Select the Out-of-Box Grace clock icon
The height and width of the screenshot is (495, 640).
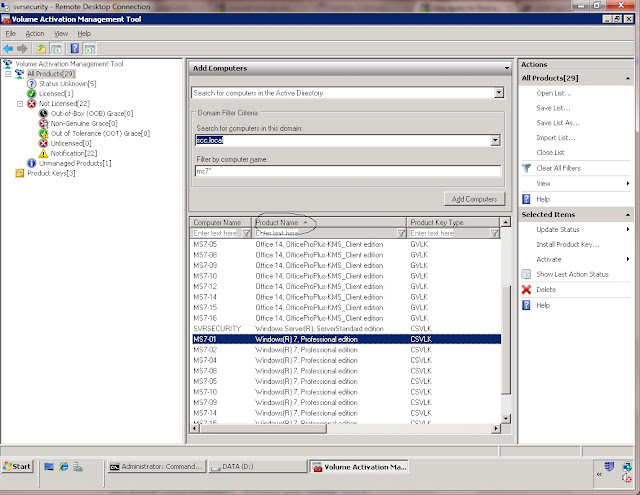pyautogui.click(x=43, y=113)
